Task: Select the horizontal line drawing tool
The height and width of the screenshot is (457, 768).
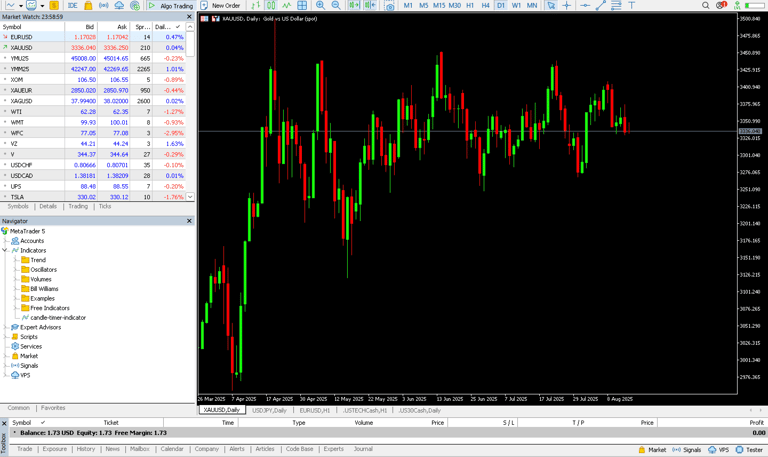Action: click(x=585, y=5)
